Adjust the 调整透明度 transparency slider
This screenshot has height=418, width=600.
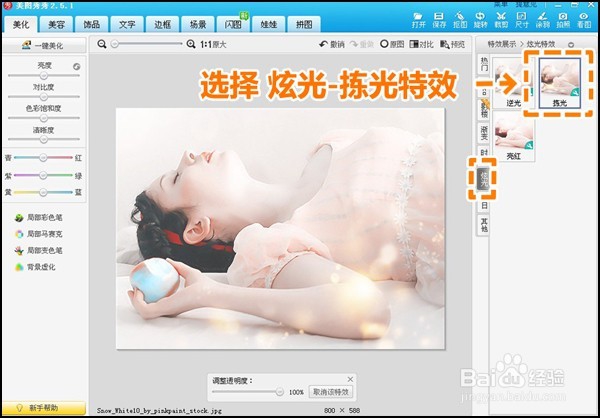pos(248,392)
